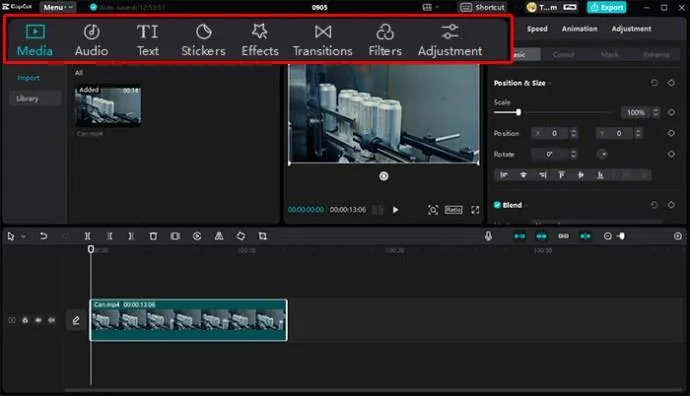Screen dimensions: 690x396
Task: Click the Crop tool icon
Action: tap(263, 236)
